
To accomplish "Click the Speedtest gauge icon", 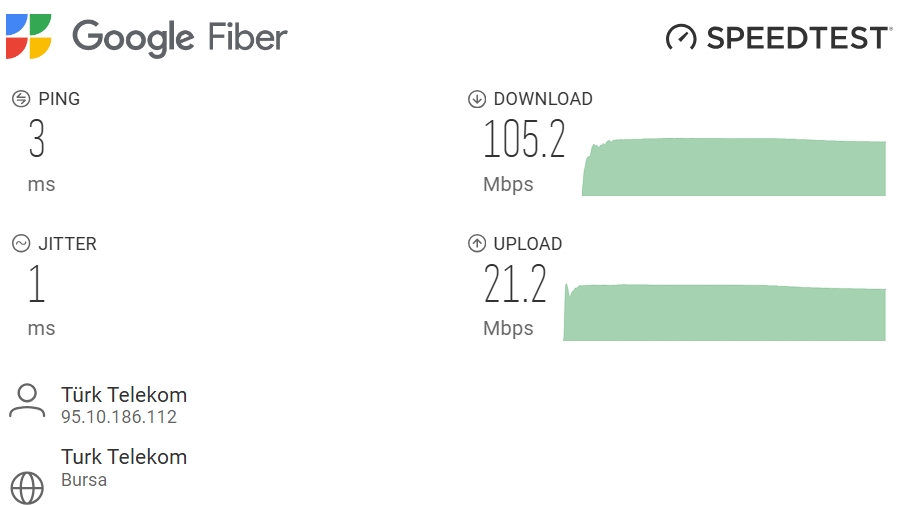I will [681, 38].
